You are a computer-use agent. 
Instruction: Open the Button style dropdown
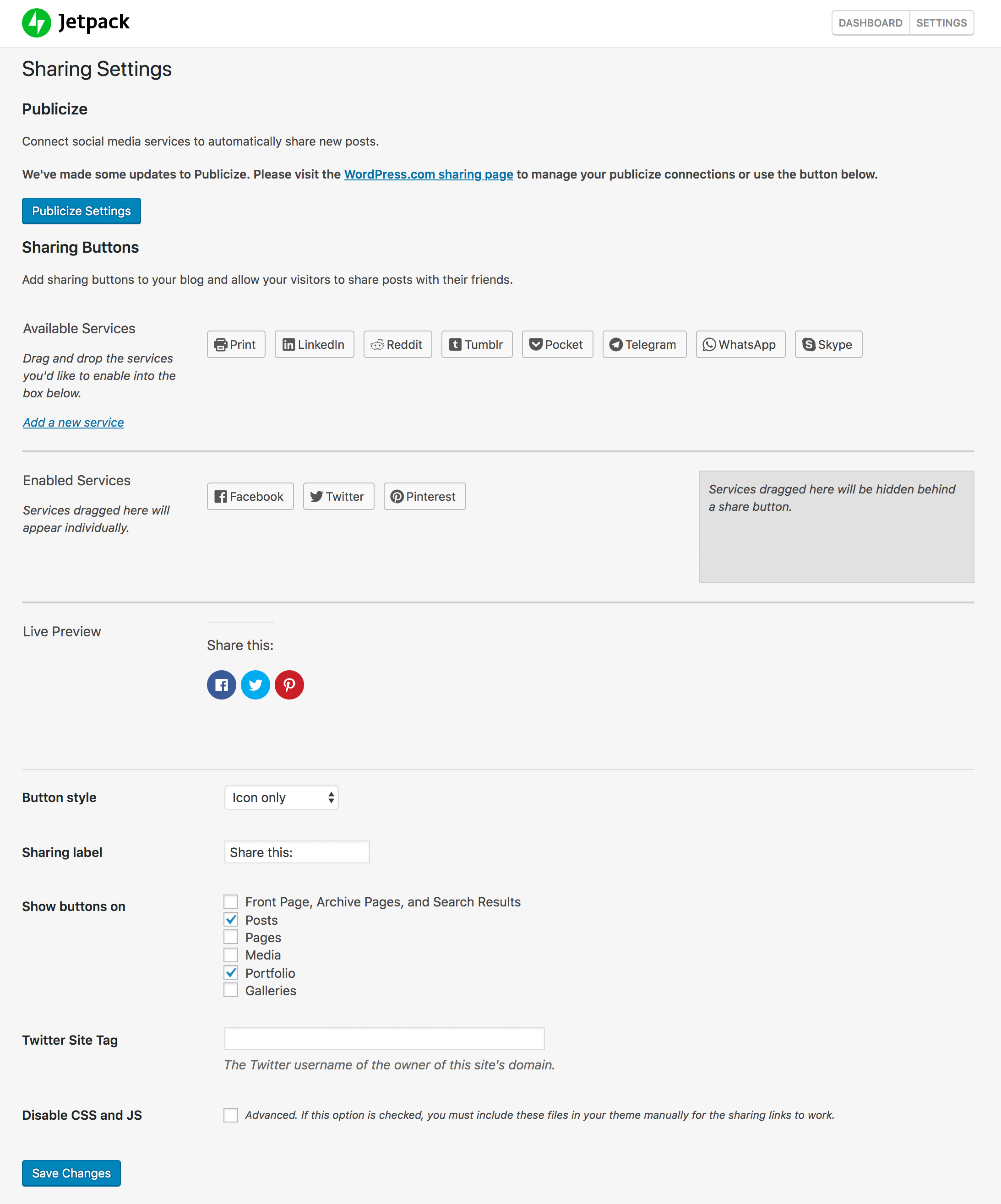(281, 797)
